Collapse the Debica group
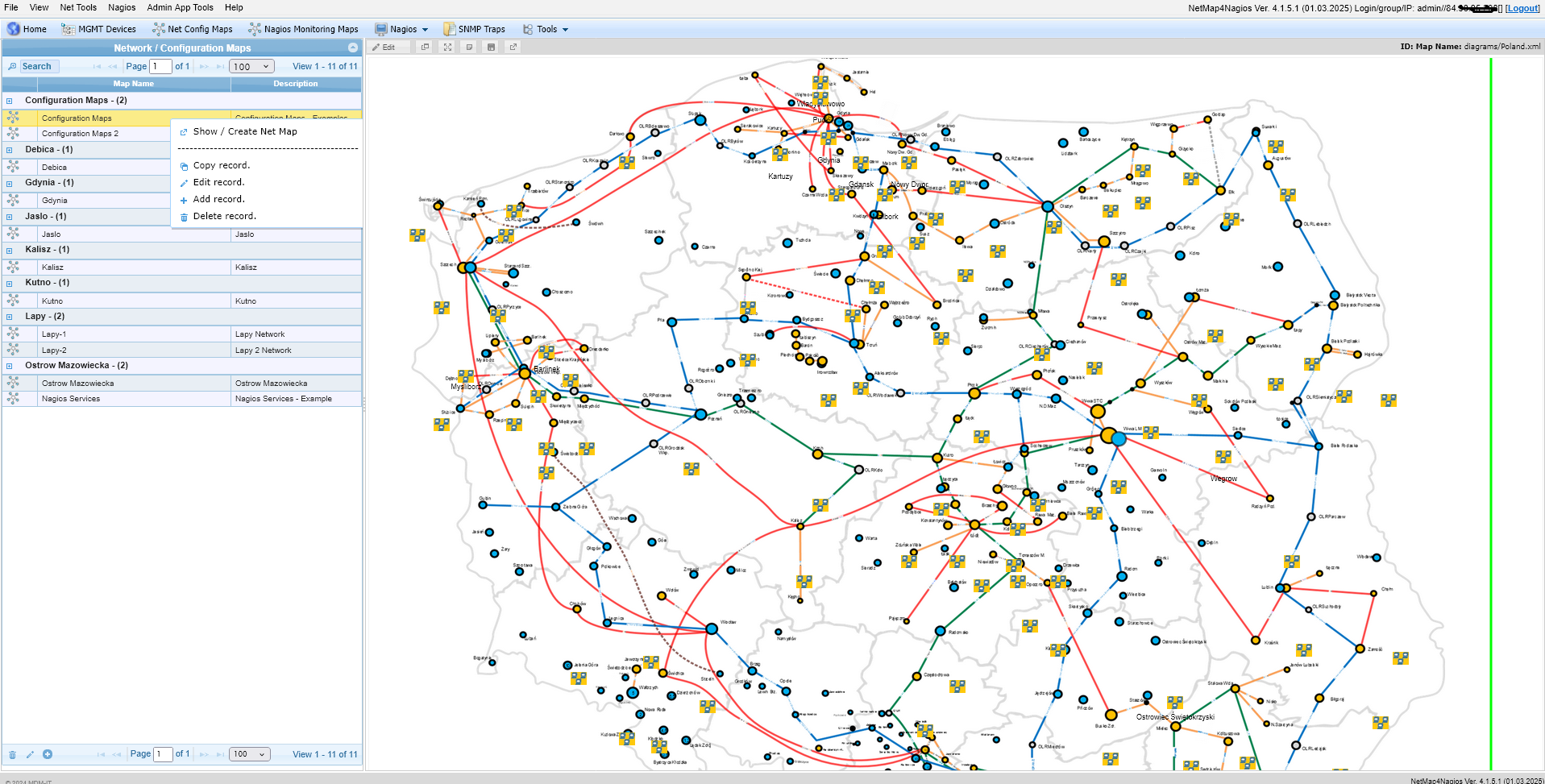The image size is (1545, 784). tap(10, 150)
